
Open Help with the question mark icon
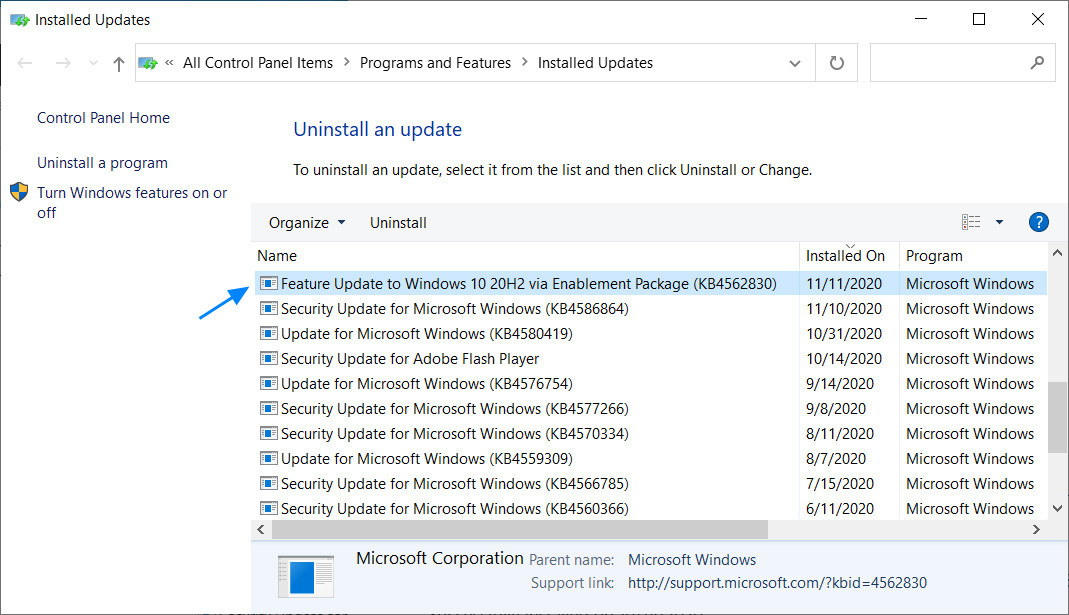pos(1038,222)
